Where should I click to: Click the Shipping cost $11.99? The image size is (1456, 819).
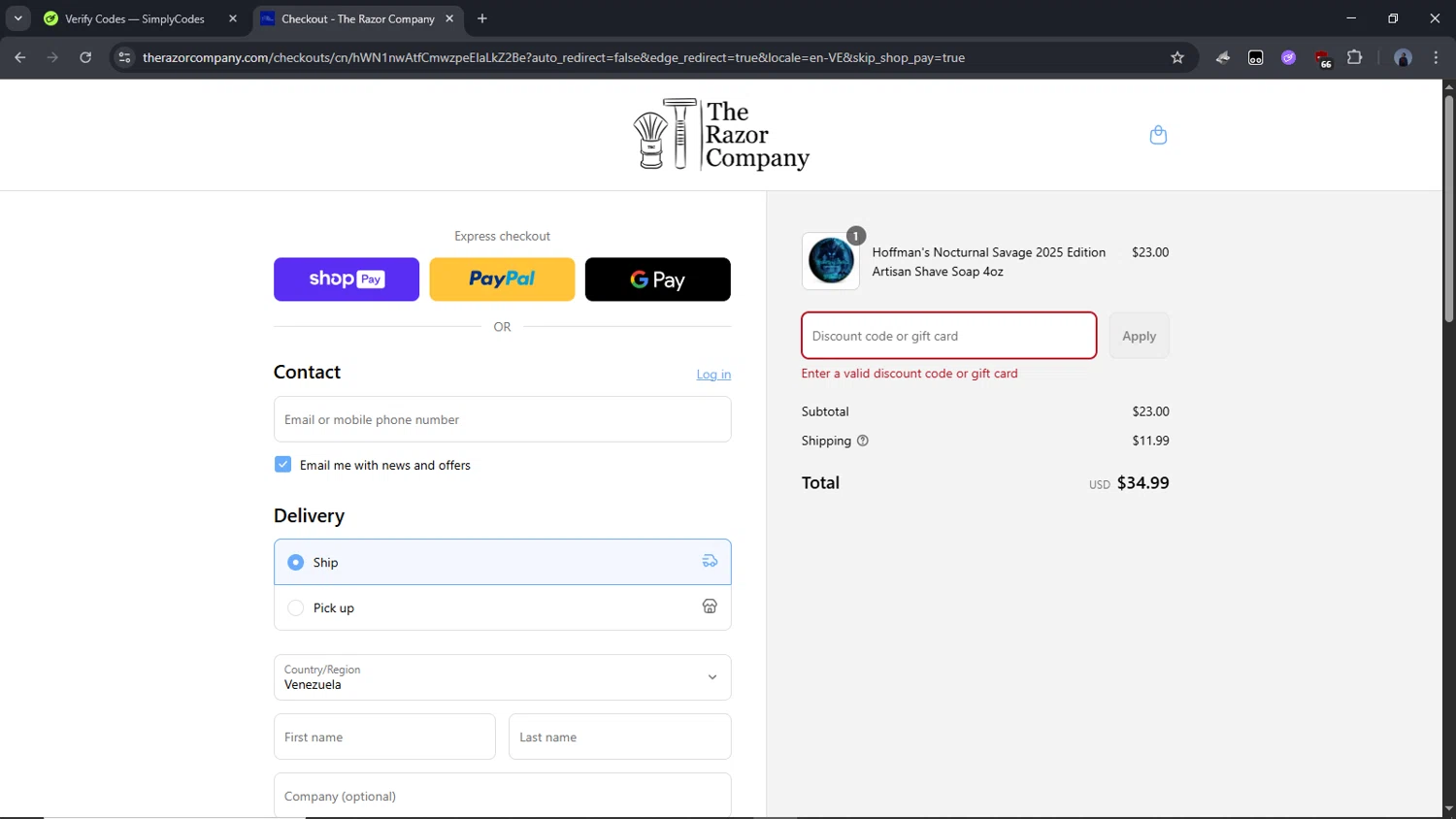1150,441
